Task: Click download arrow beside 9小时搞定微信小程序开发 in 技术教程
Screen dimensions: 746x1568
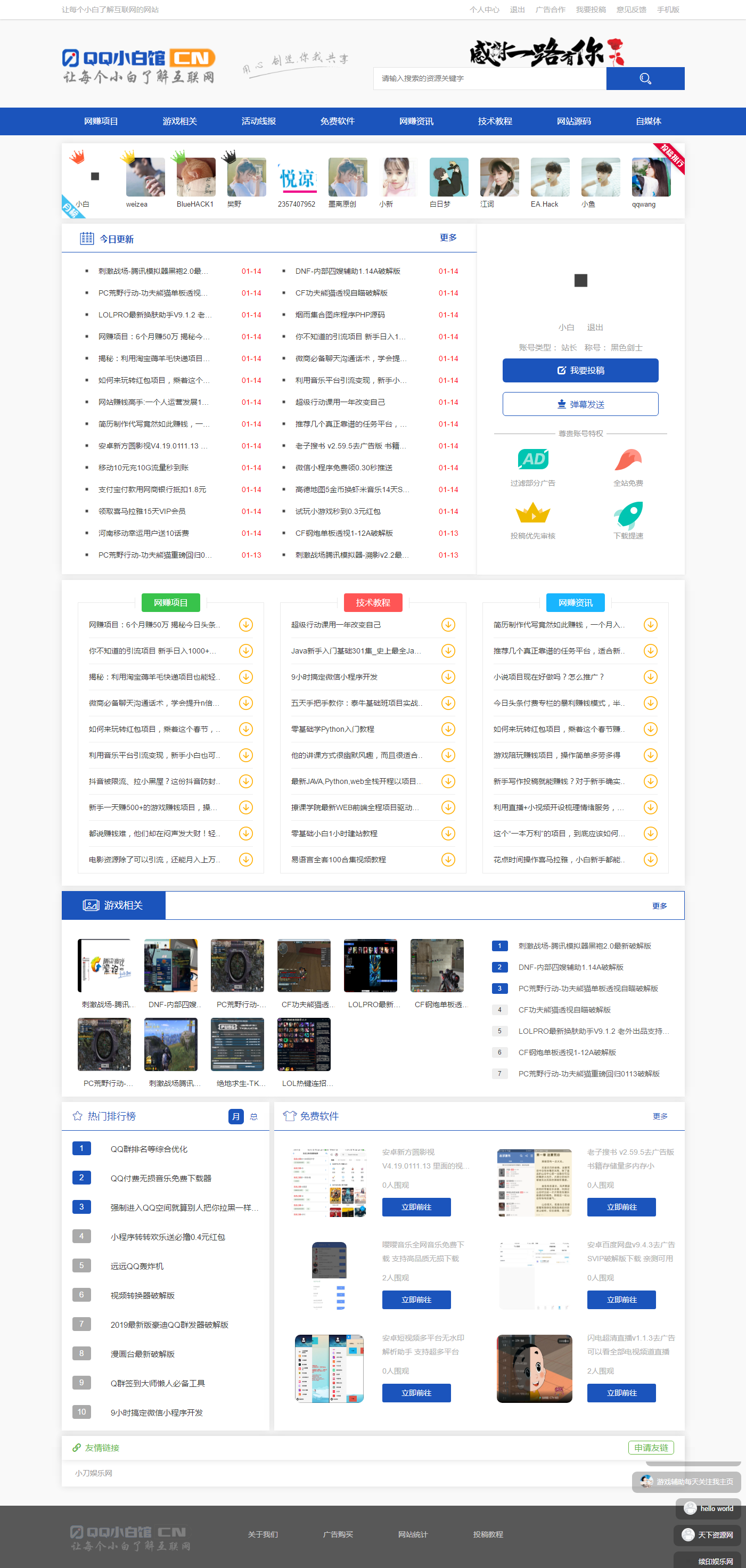Action: [x=448, y=677]
